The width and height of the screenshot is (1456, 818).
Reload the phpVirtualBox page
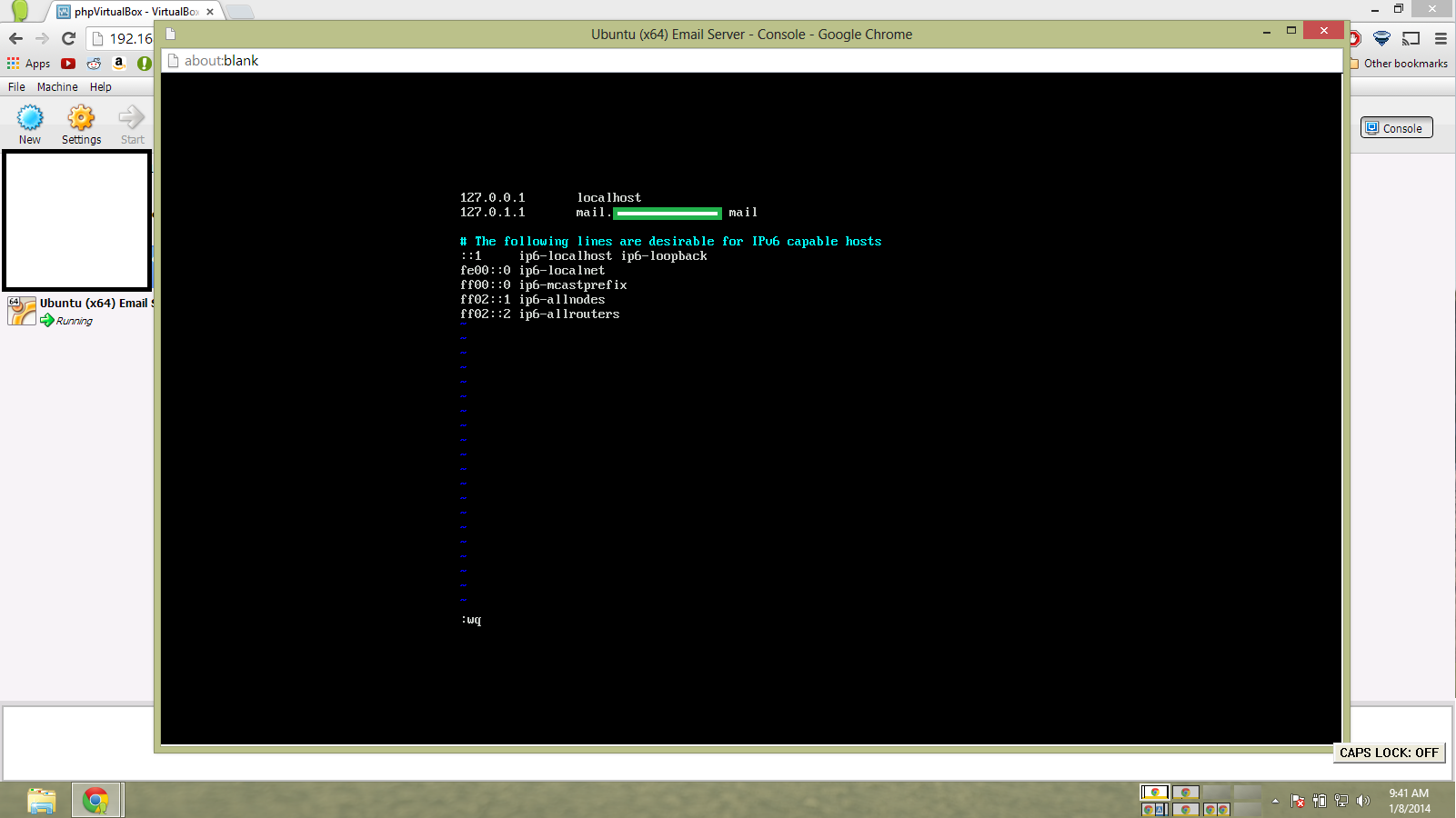[68, 38]
